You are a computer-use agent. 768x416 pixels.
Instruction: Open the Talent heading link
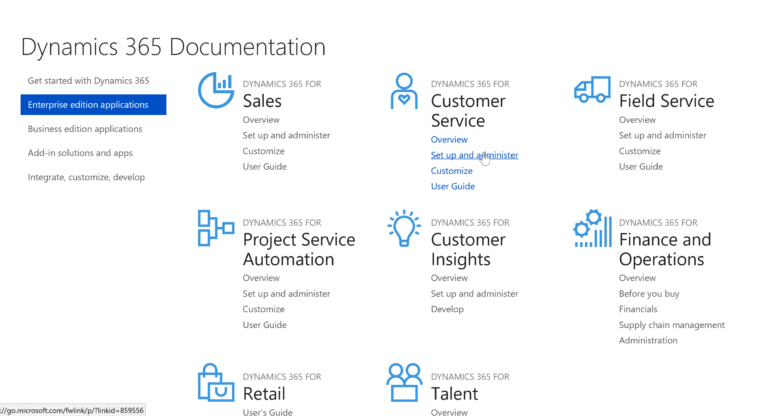coord(455,393)
